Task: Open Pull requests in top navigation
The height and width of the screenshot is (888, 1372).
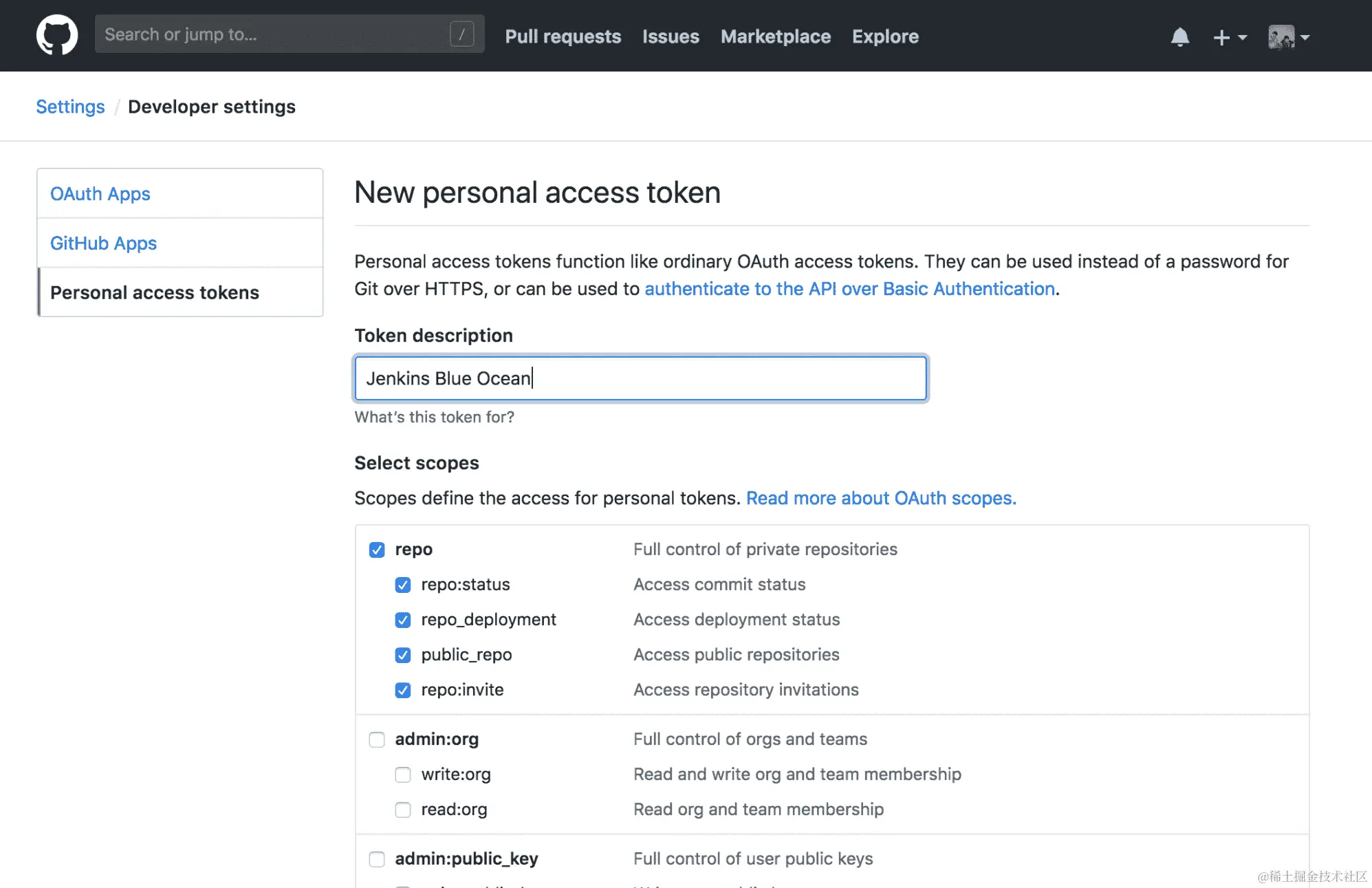Action: click(x=563, y=36)
